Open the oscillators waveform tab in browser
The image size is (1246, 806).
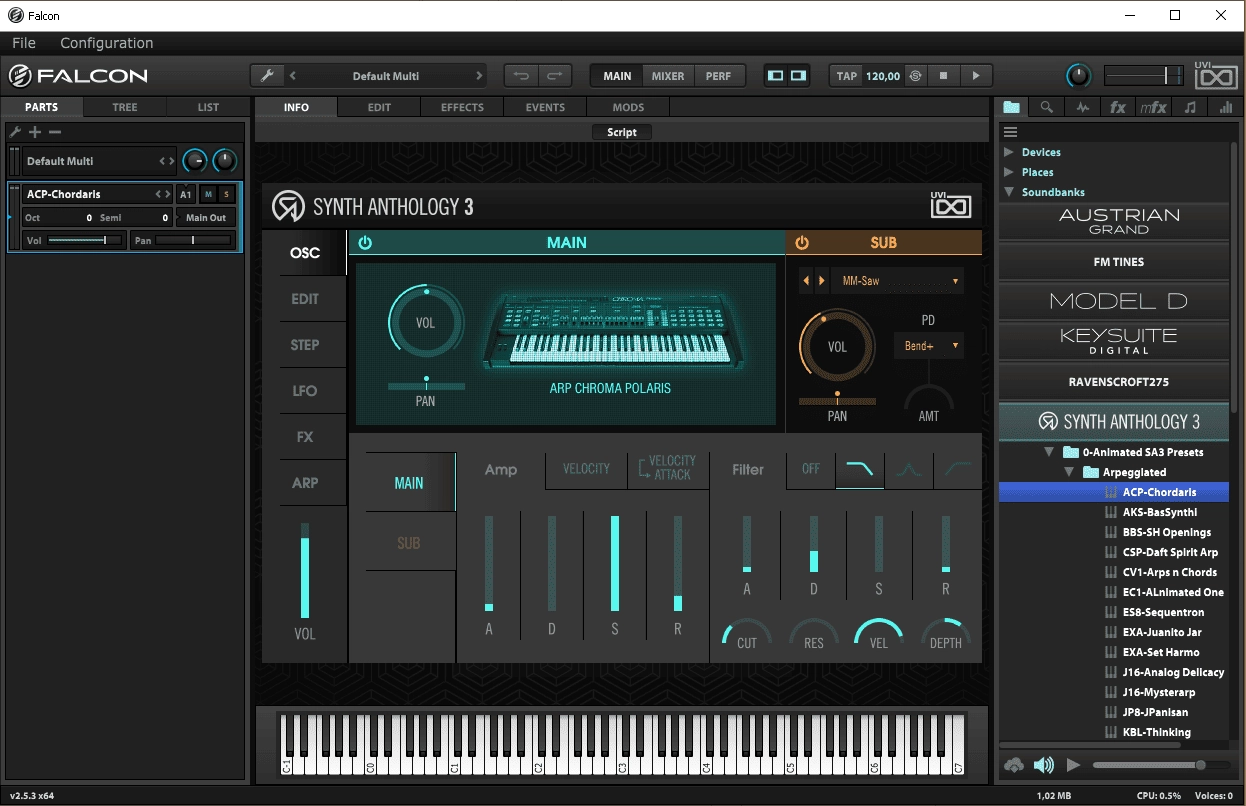click(x=1082, y=107)
